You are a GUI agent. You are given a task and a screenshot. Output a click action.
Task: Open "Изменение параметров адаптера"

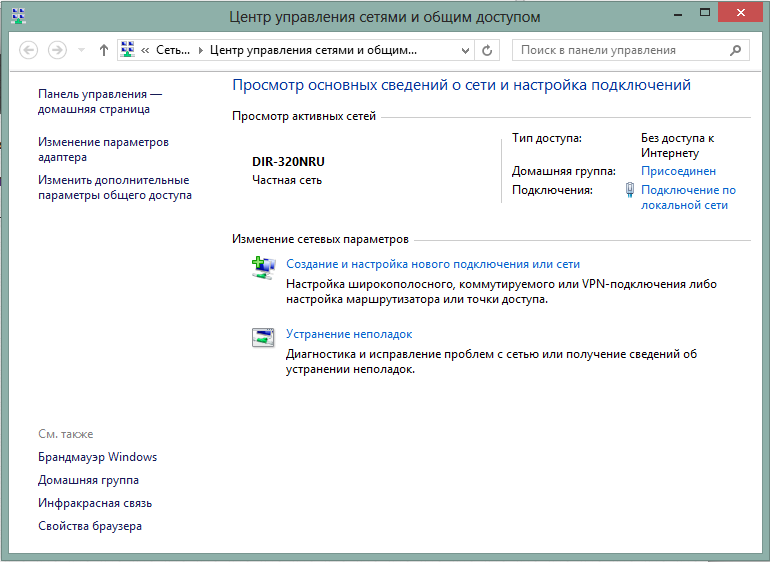click(103, 150)
